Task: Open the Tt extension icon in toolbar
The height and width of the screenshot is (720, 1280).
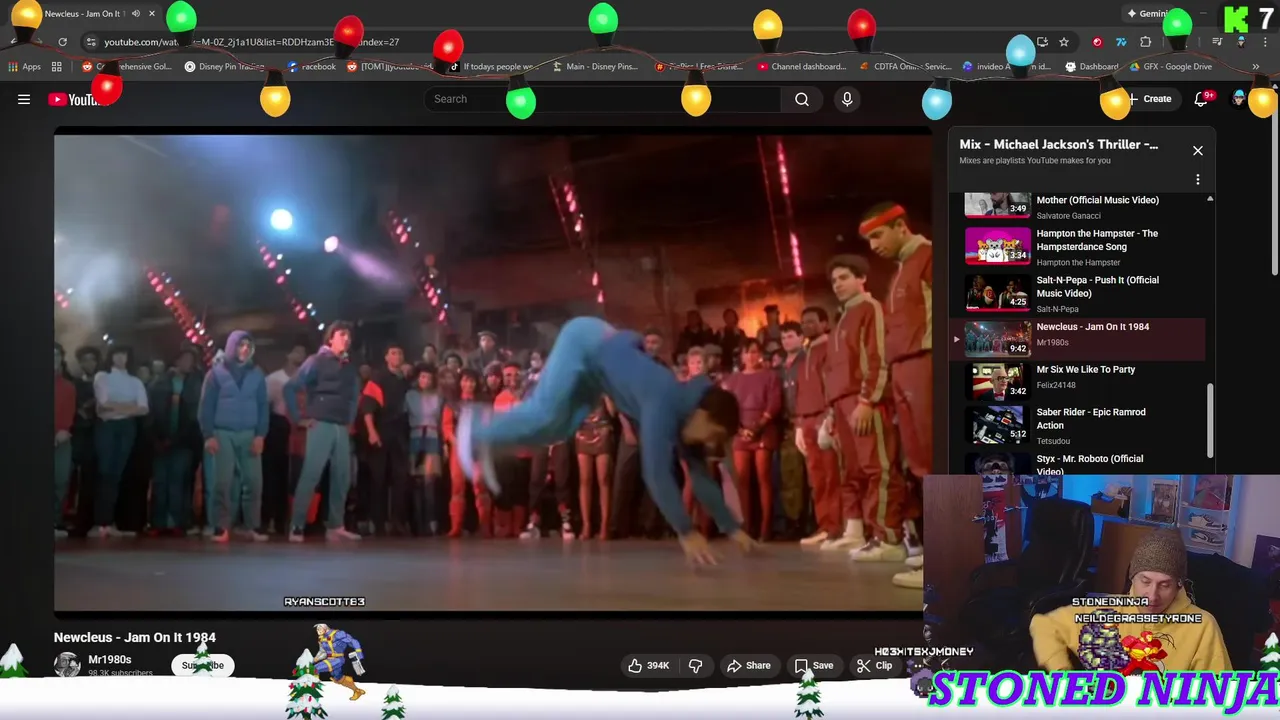Action: (1121, 42)
